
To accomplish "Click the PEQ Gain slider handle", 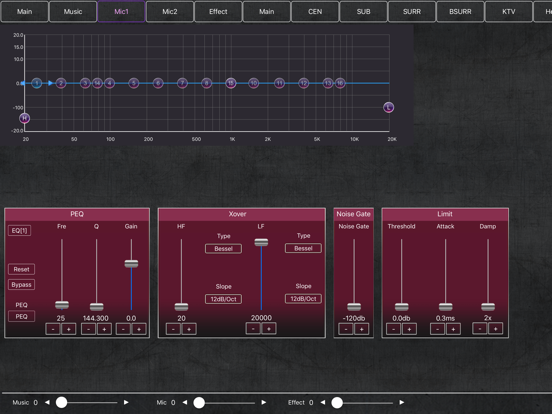I will coord(131,264).
